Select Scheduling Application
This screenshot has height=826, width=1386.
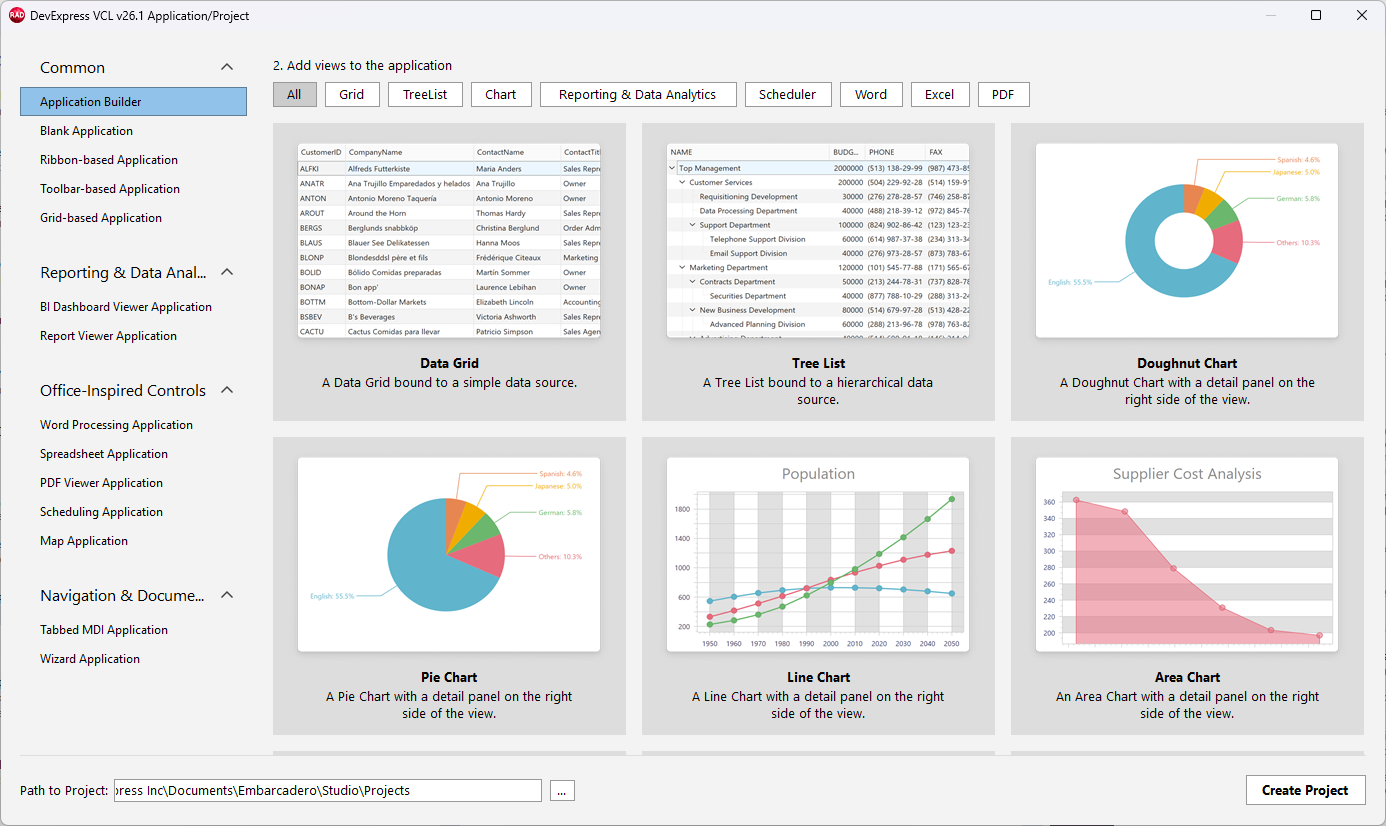pyautogui.click(x=133, y=512)
